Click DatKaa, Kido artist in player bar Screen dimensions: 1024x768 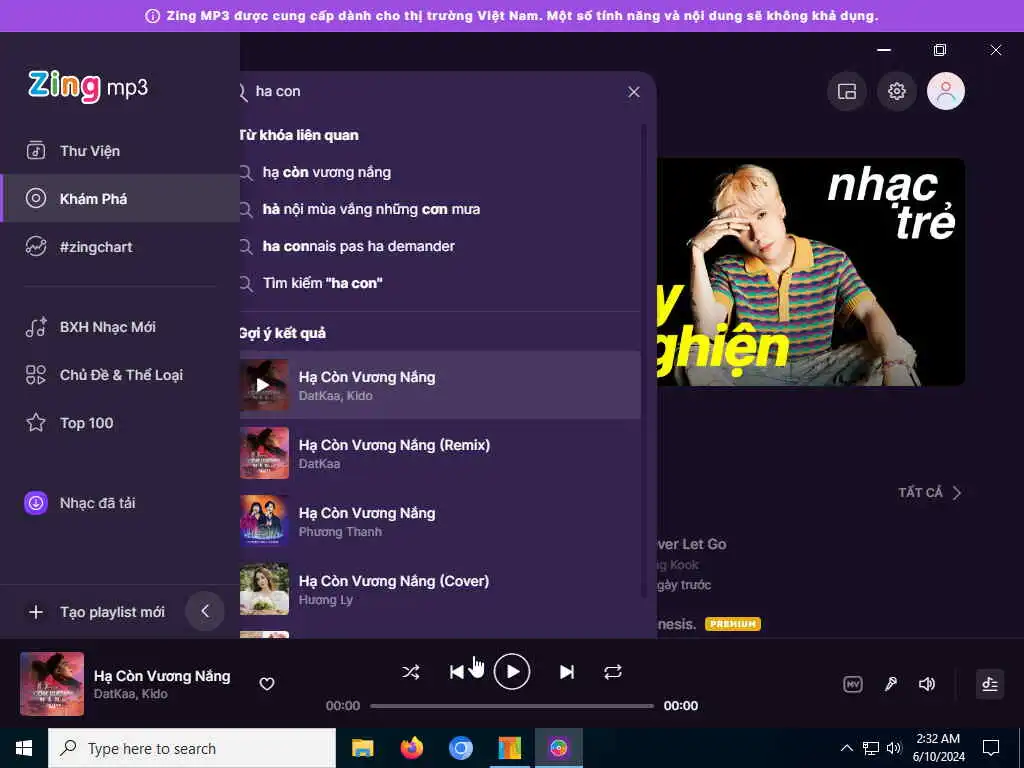click(x=131, y=694)
